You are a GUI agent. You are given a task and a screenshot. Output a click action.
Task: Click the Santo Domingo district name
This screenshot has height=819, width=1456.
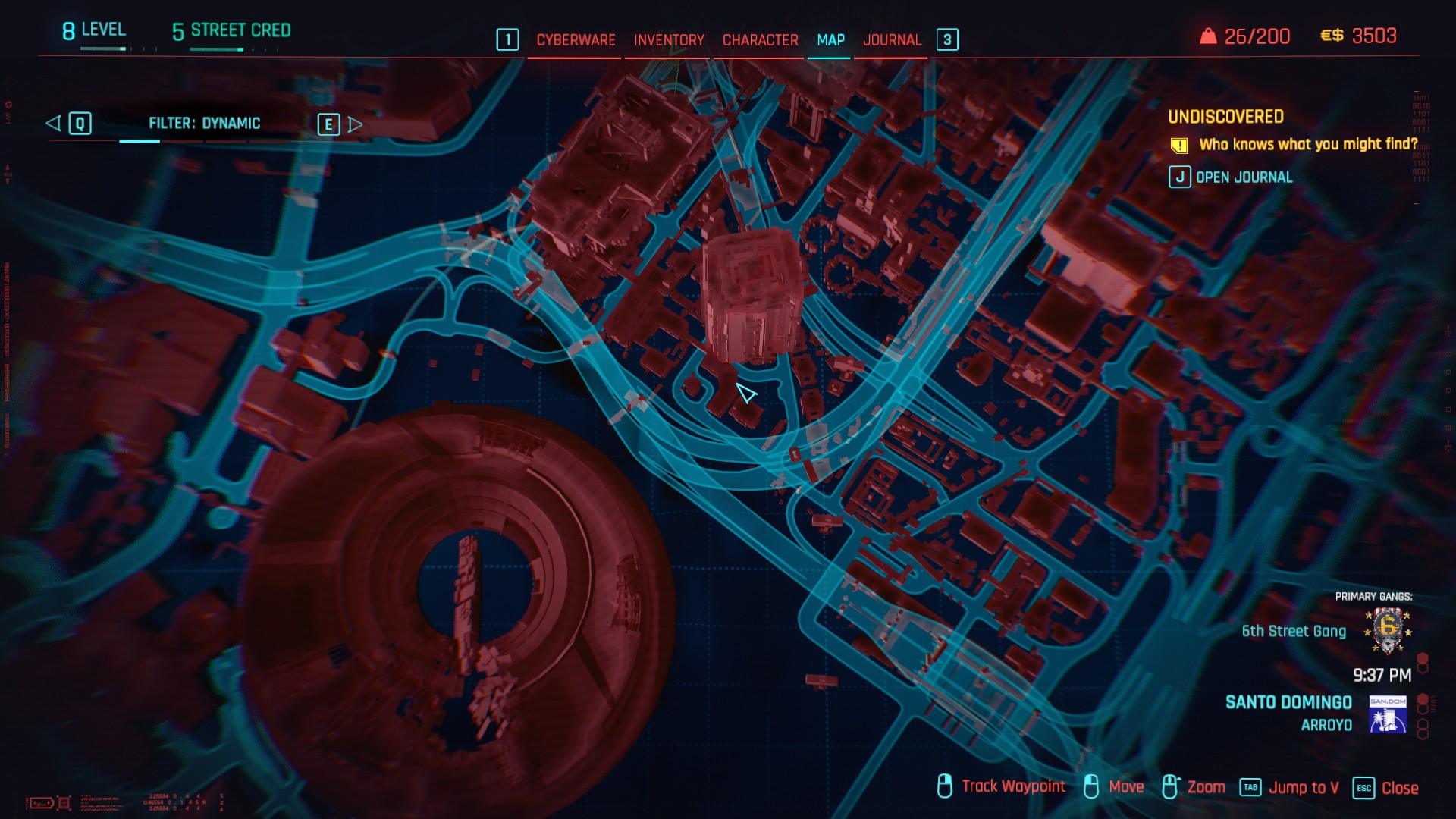point(1288,702)
